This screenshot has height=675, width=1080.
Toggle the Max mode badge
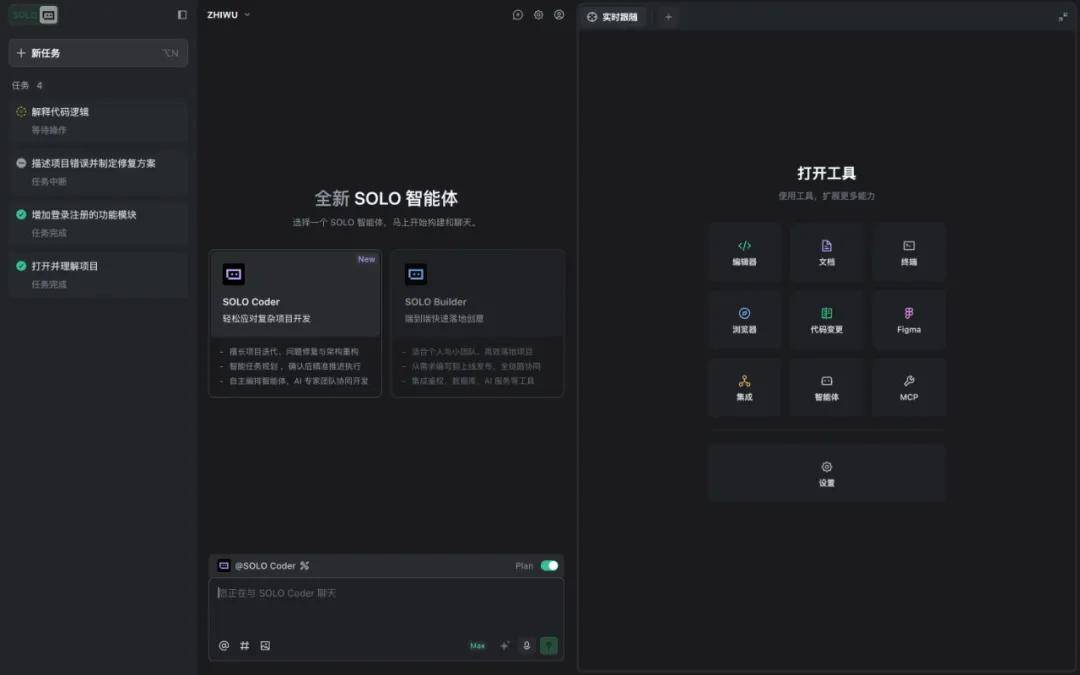pos(477,646)
